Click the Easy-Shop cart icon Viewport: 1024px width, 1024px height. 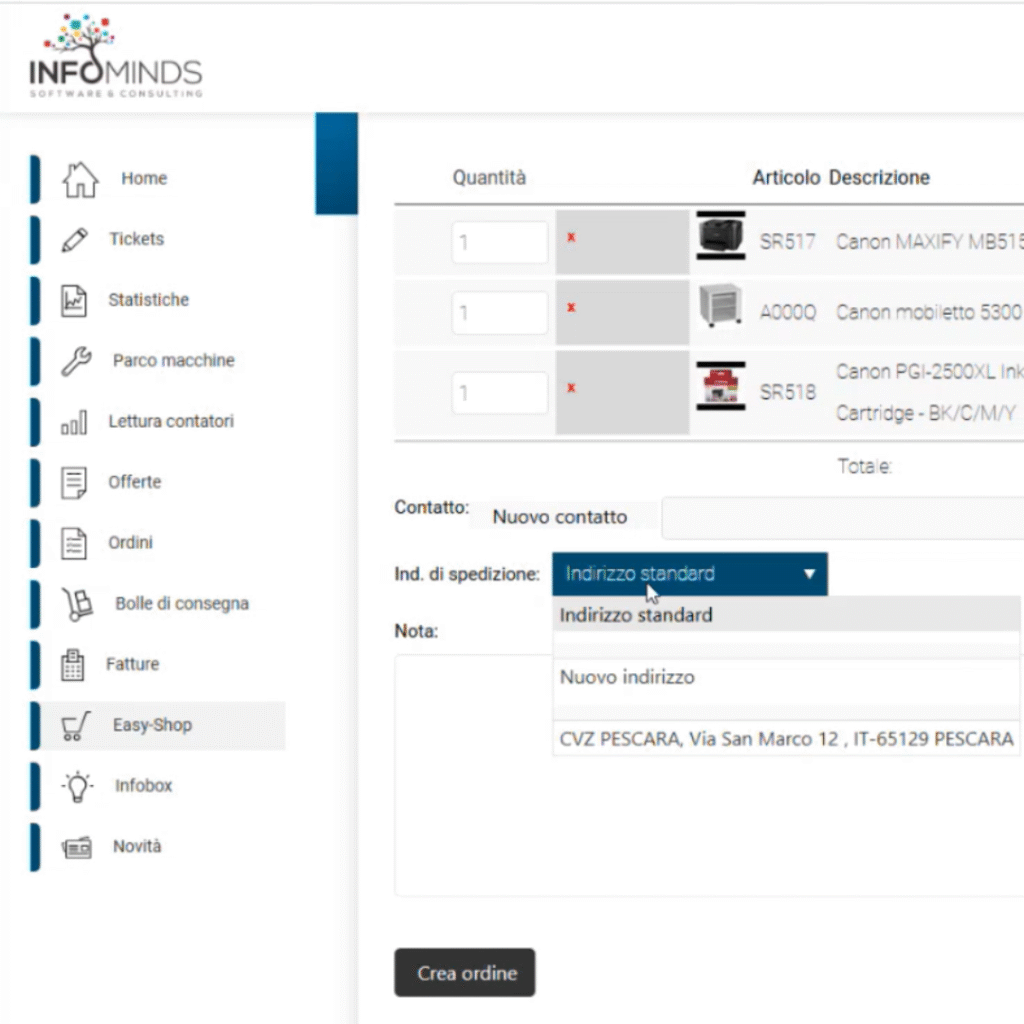76,726
